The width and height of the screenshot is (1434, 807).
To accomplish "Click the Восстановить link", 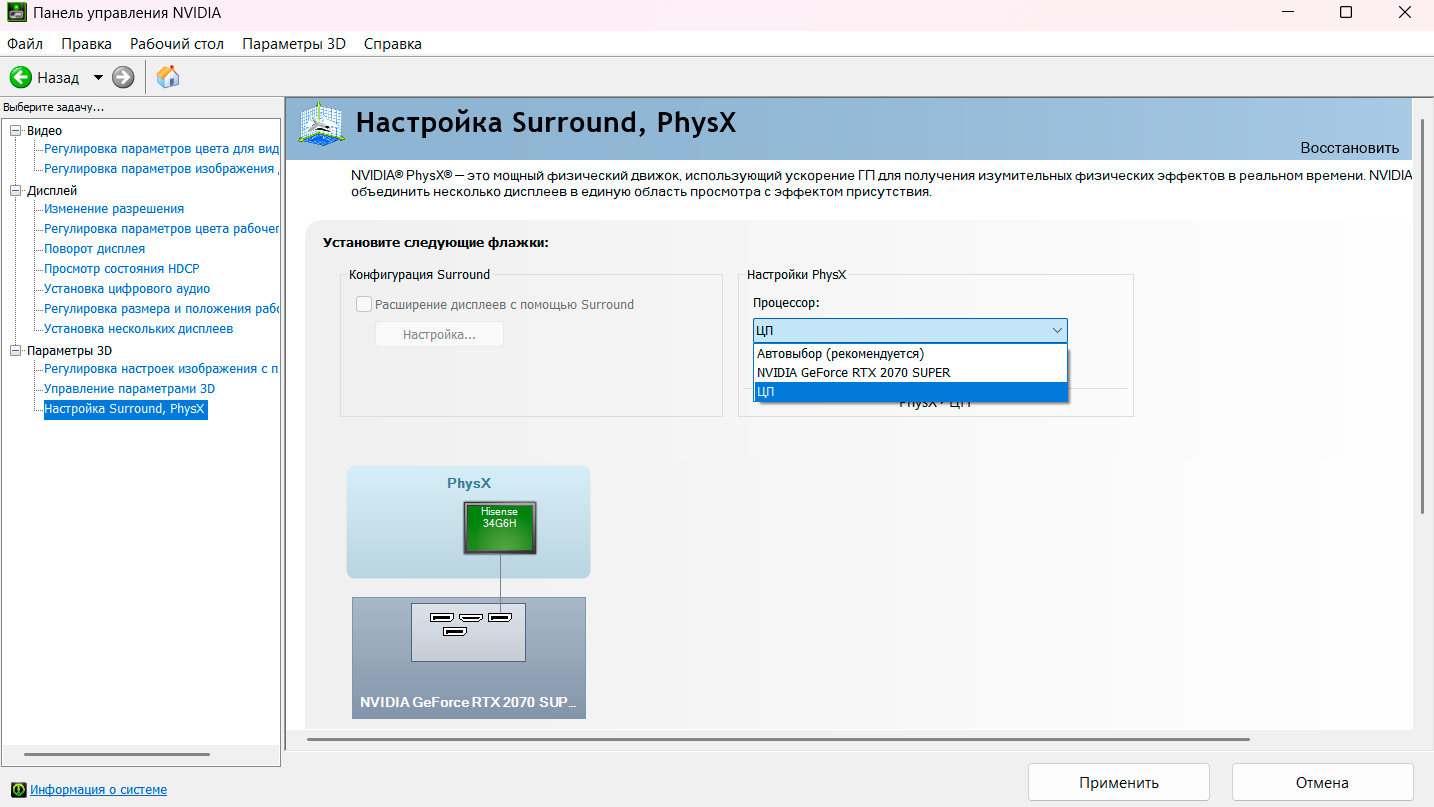I will 1349,147.
